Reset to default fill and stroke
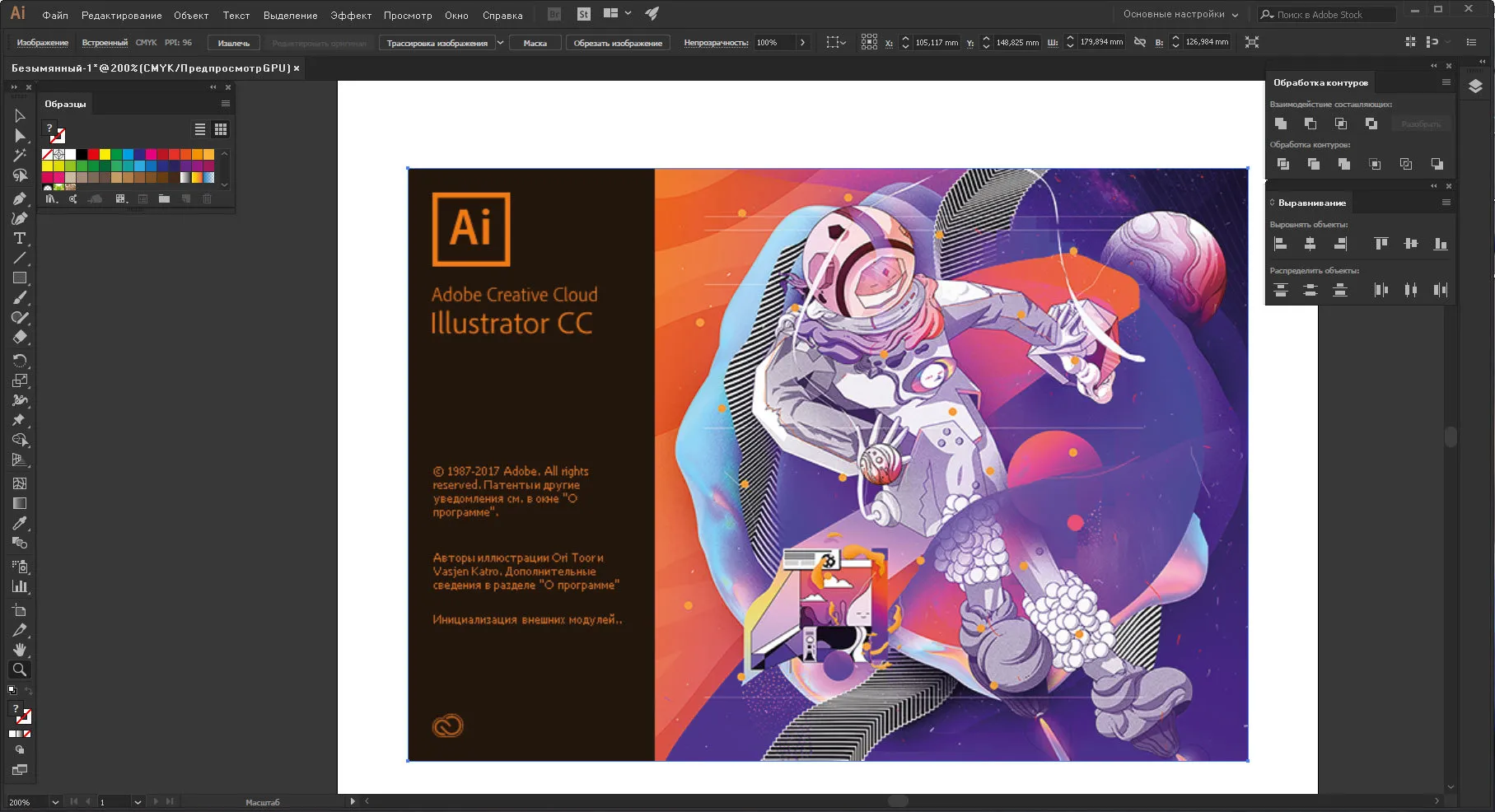This screenshot has height=812, width=1495. click(x=12, y=690)
